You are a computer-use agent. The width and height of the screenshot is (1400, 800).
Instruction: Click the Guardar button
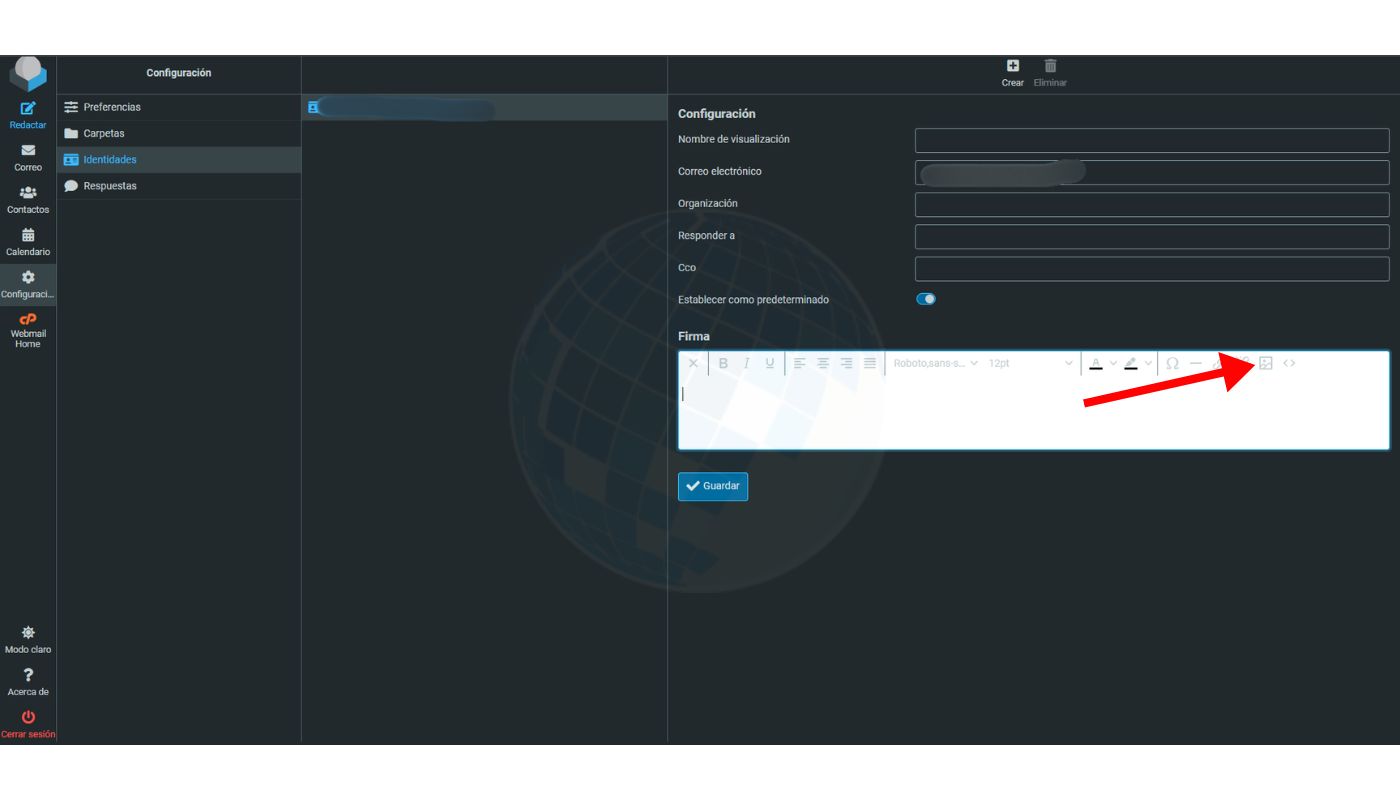[713, 486]
